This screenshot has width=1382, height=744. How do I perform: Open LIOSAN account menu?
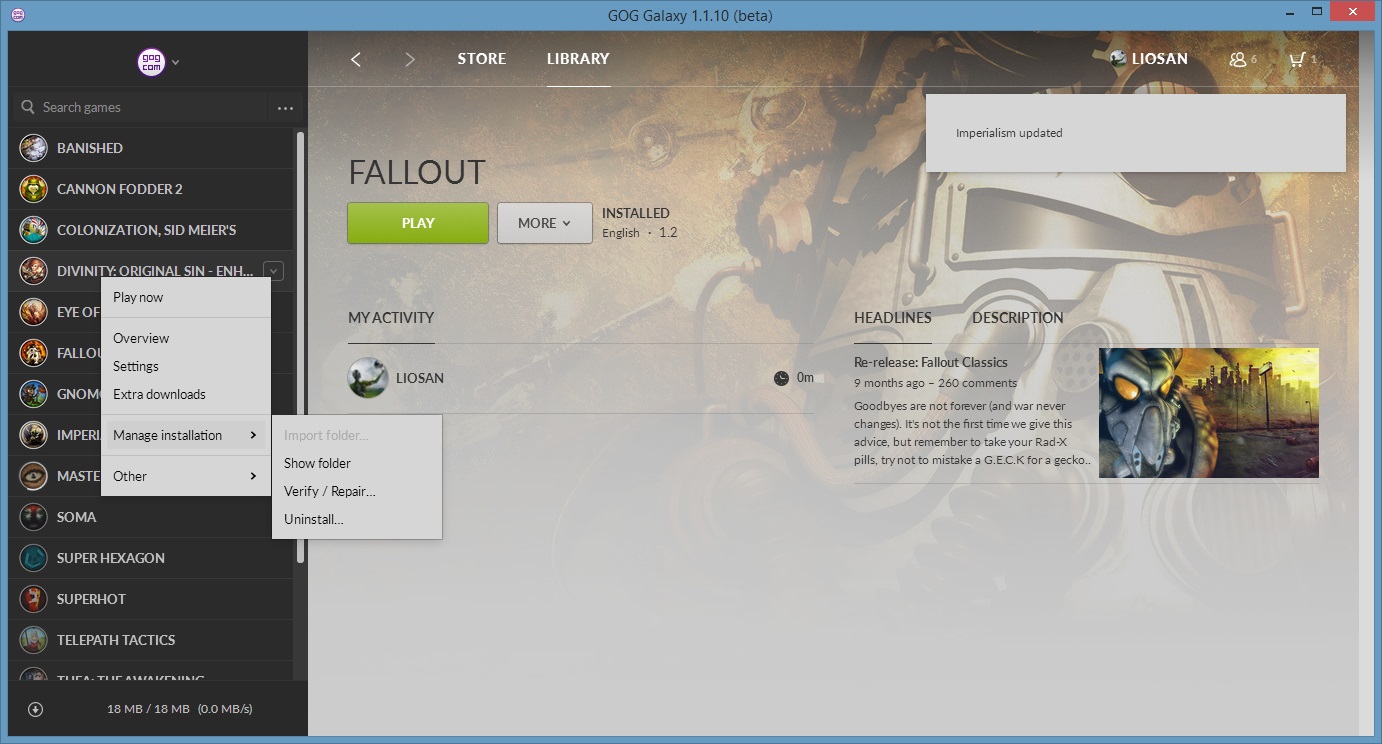[x=1159, y=59]
